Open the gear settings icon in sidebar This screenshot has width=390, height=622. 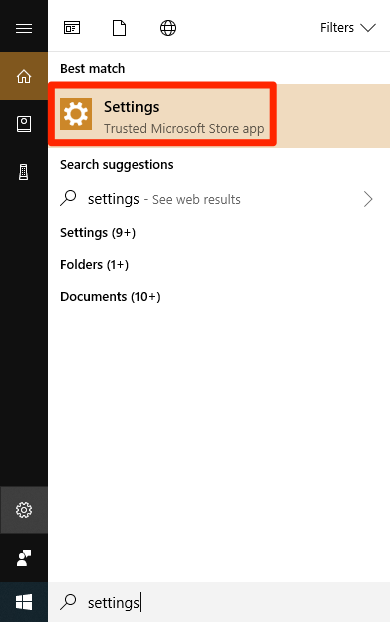(x=24, y=510)
